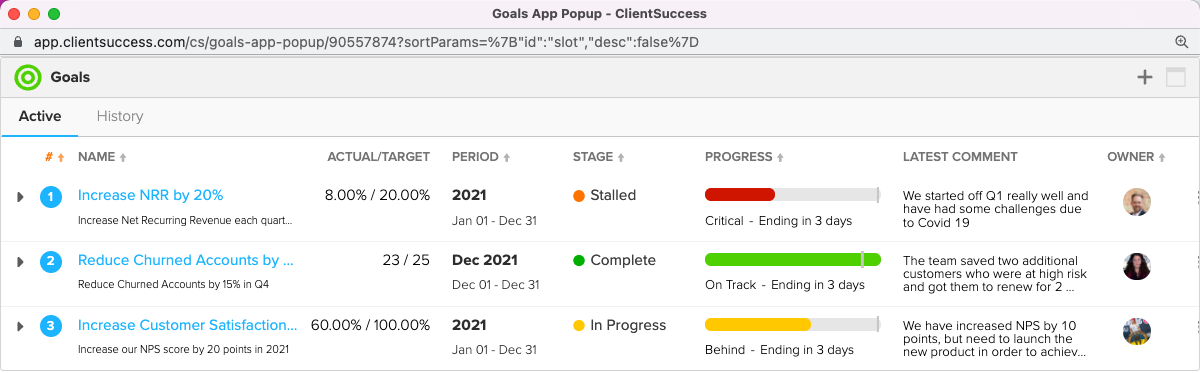Expand the Reduce Churned Accounts row

[x=20, y=262]
